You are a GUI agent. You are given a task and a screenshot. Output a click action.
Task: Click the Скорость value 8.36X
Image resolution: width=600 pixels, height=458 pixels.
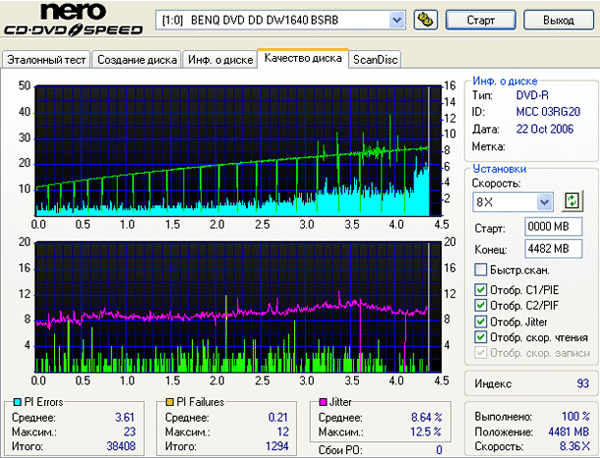tap(574, 446)
